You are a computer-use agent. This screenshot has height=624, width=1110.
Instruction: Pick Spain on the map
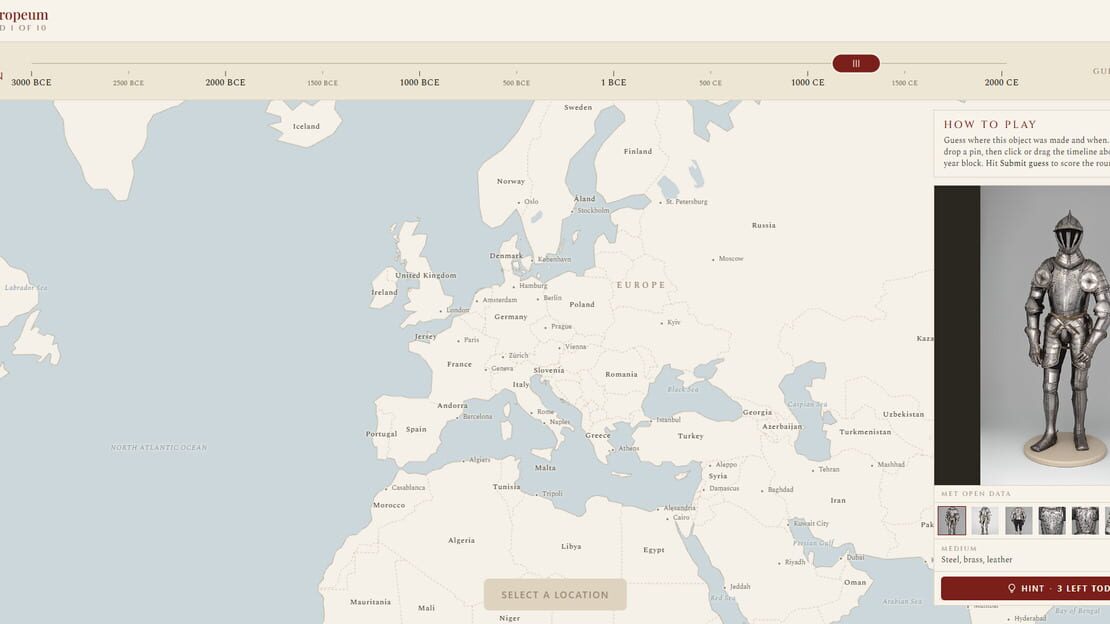tap(416, 429)
